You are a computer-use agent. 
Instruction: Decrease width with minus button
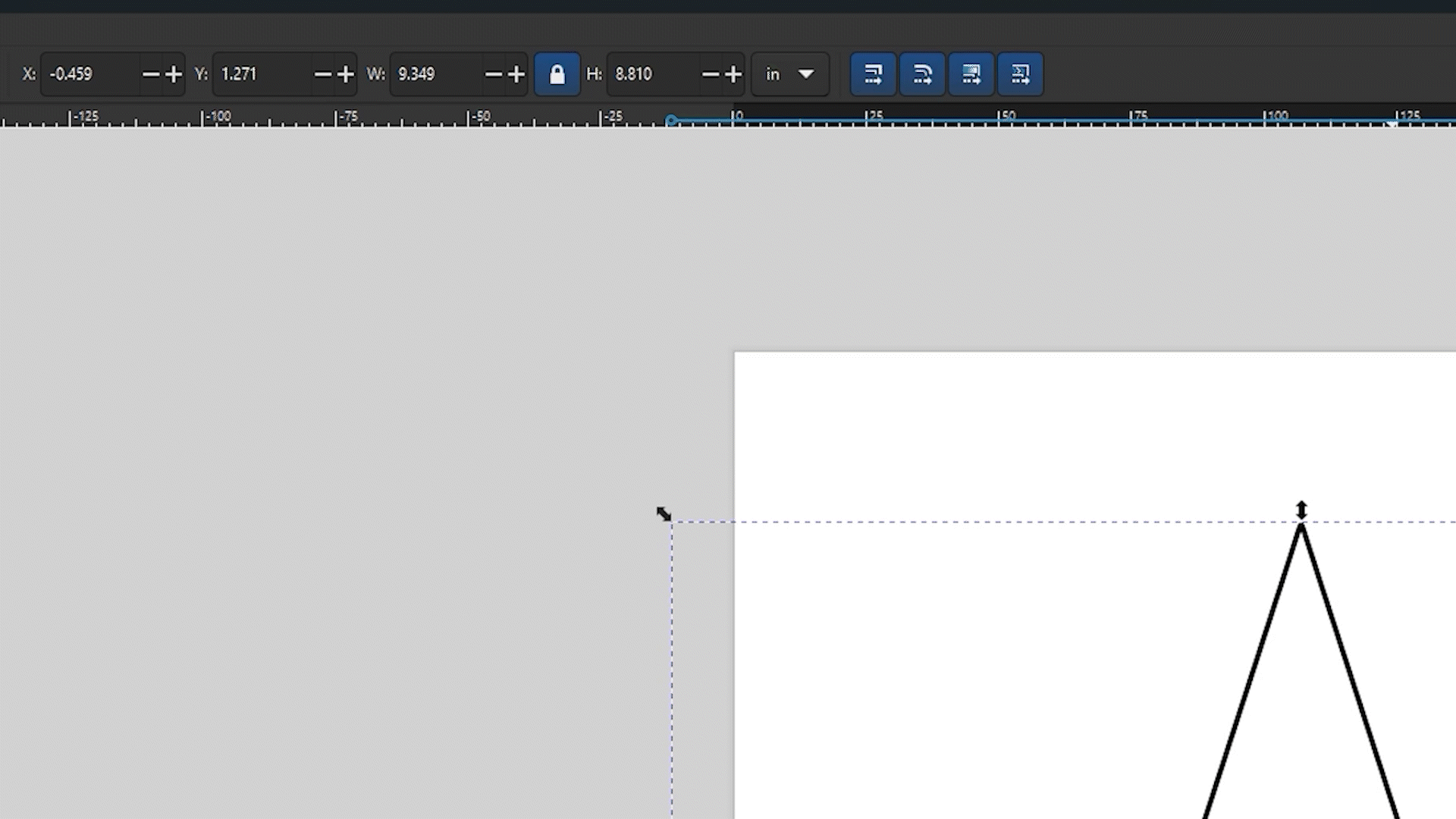click(x=494, y=74)
